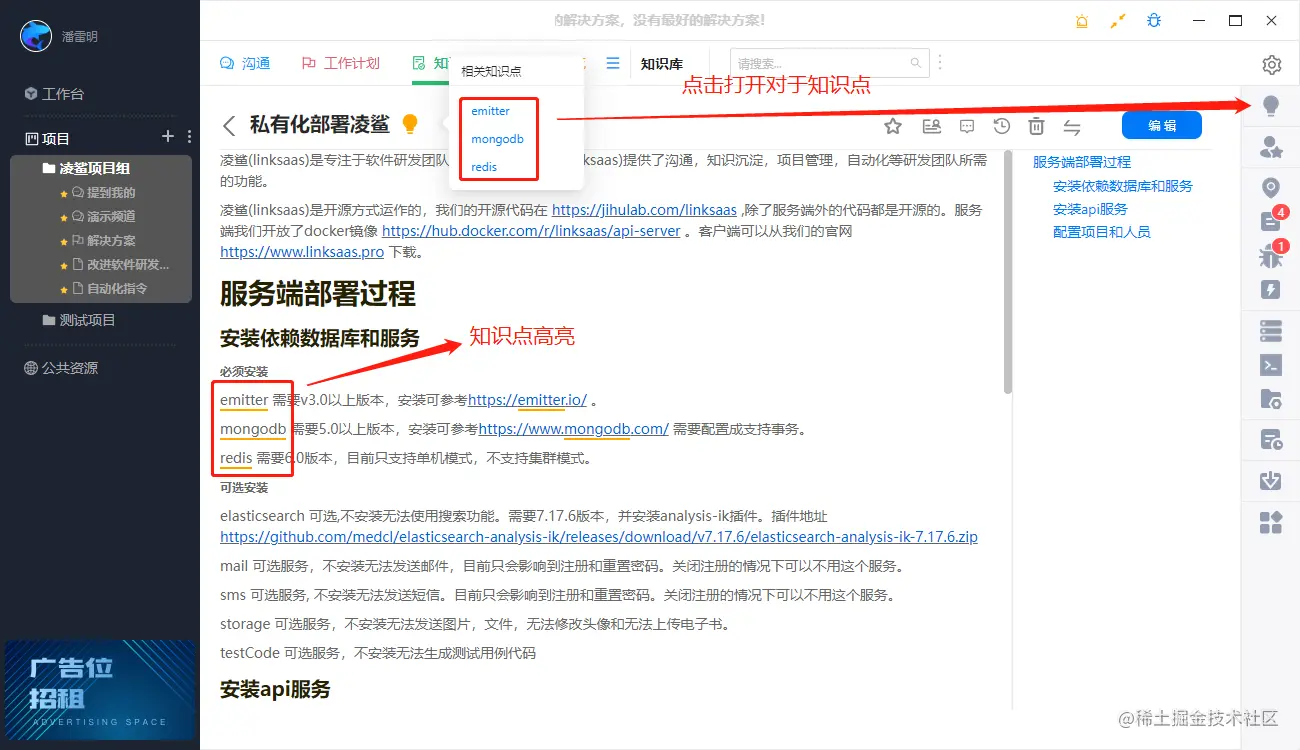Open the project more-options vertical dots
This screenshot has width=1300, height=750.
point(190,137)
